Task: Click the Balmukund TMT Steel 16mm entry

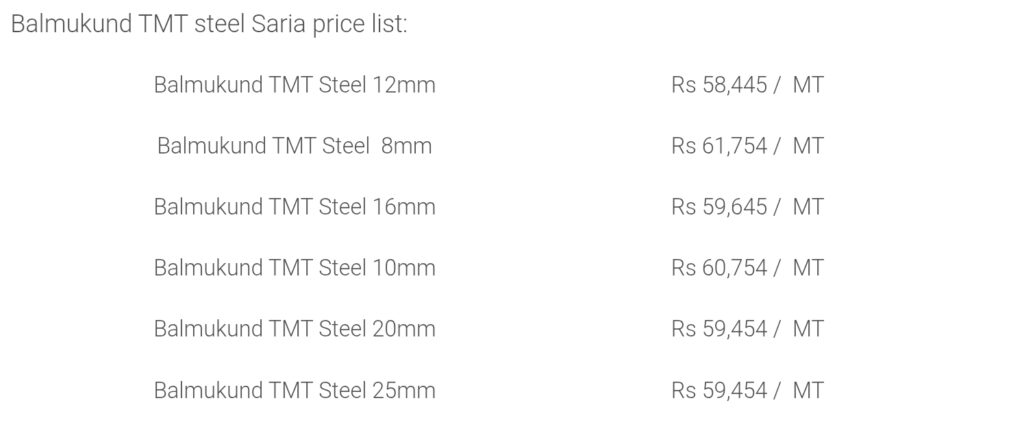Action: point(294,207)
